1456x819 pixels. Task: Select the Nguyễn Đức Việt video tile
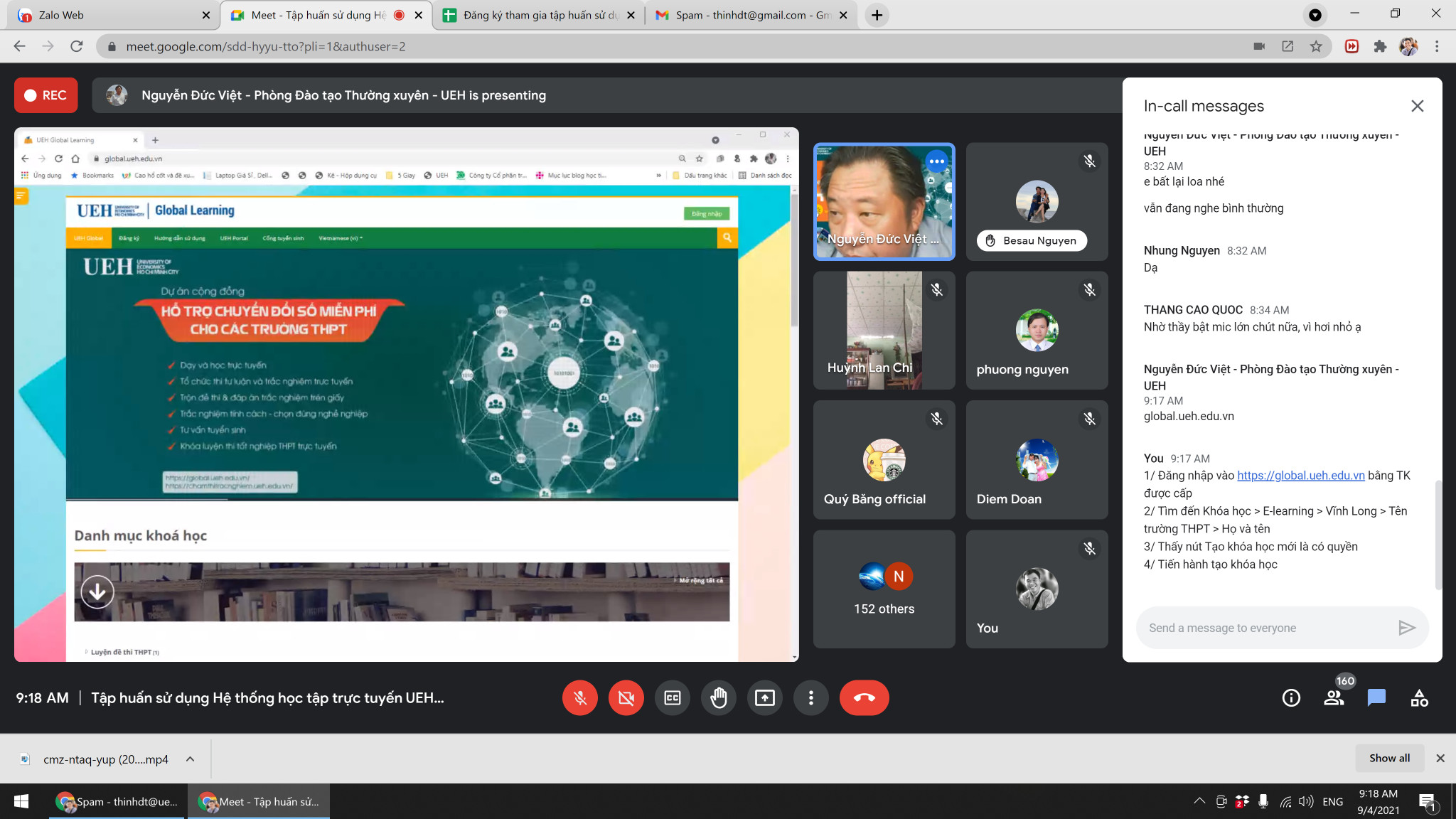point(884,201)
